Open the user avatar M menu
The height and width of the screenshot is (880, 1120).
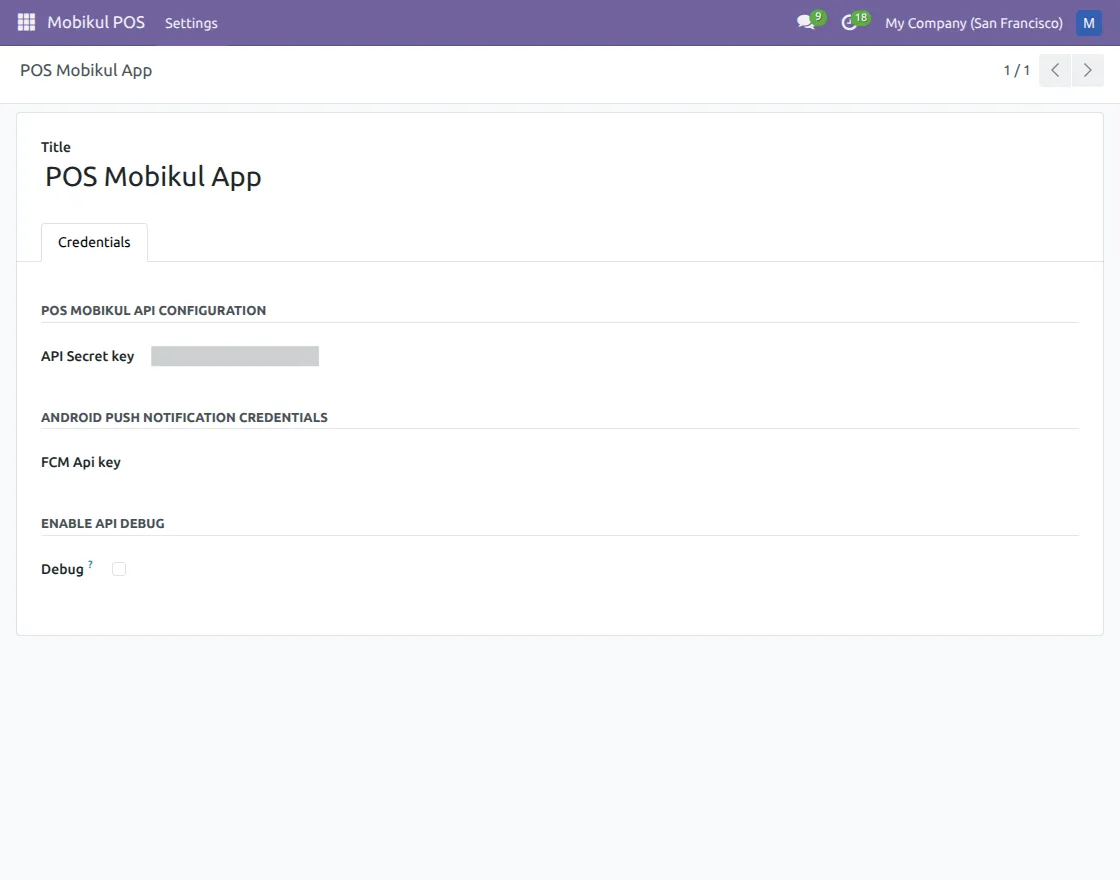click(1089, 23)
